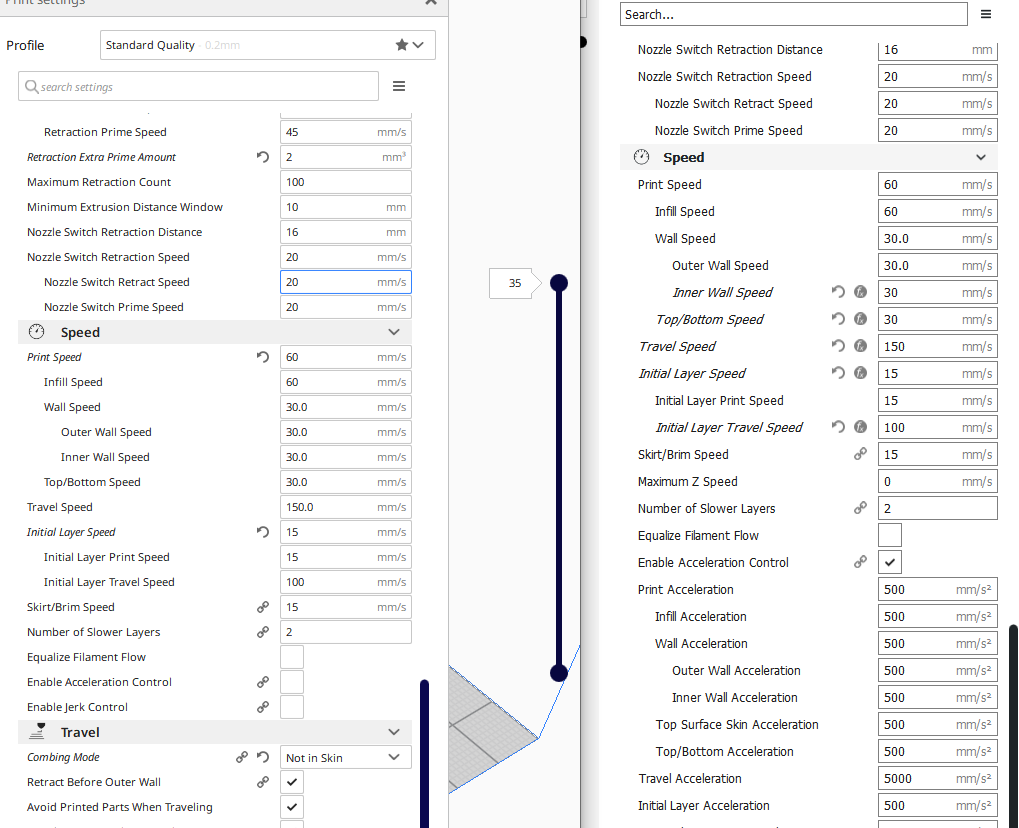Click formula icon for Inner Wall Speed
The image size is (1019, 828).
click(860, 292)
